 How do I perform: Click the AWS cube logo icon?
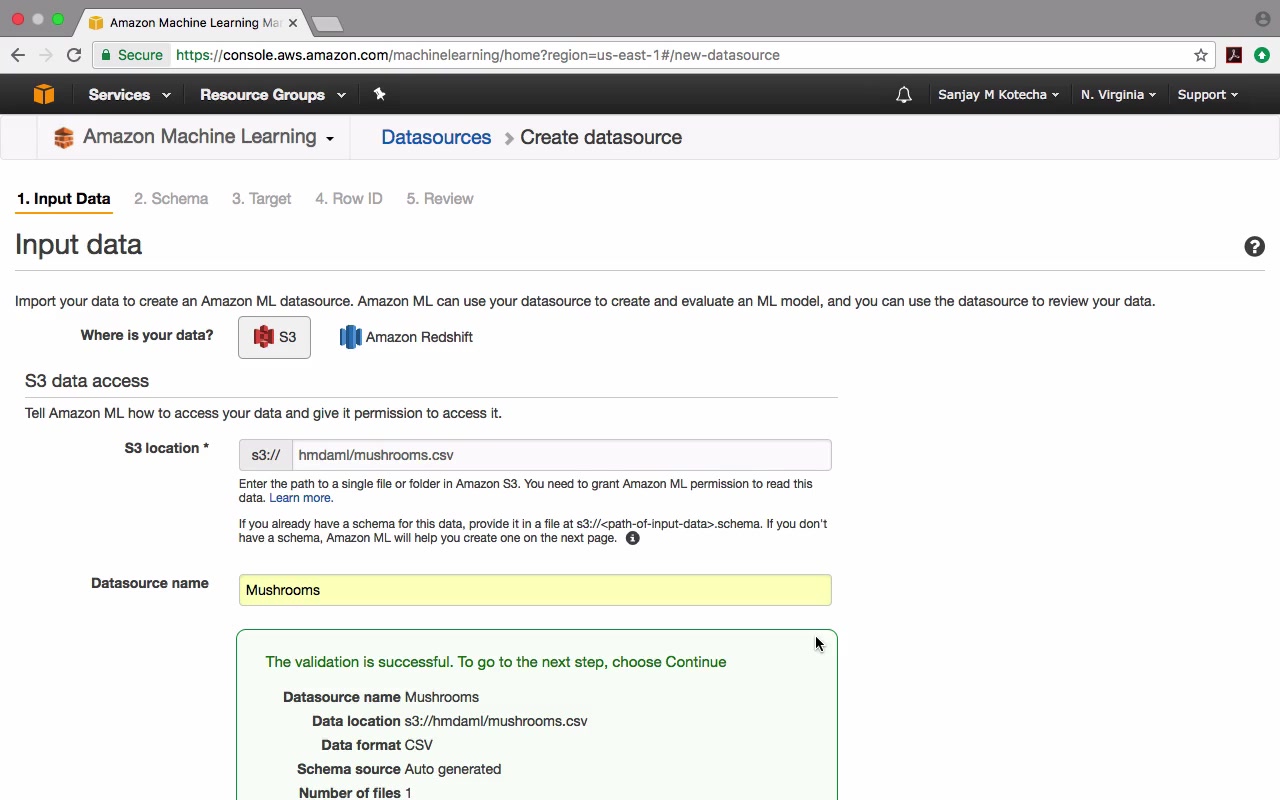coord(44,94)
